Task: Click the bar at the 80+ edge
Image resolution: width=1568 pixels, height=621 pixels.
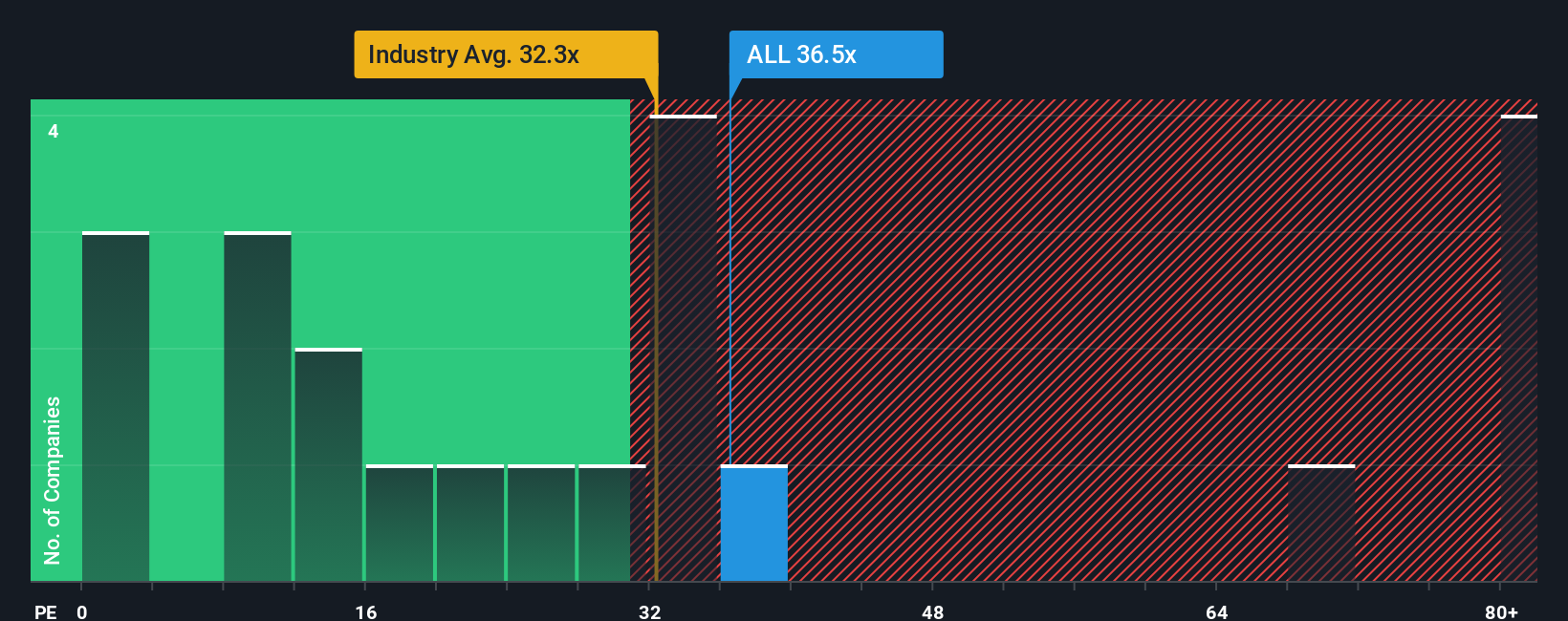Action: 1519,349
